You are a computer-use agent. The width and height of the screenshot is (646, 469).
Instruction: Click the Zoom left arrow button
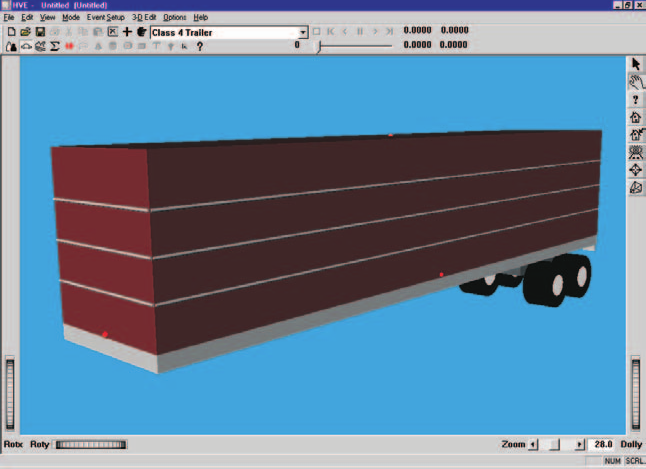click(x=533, y=444)
